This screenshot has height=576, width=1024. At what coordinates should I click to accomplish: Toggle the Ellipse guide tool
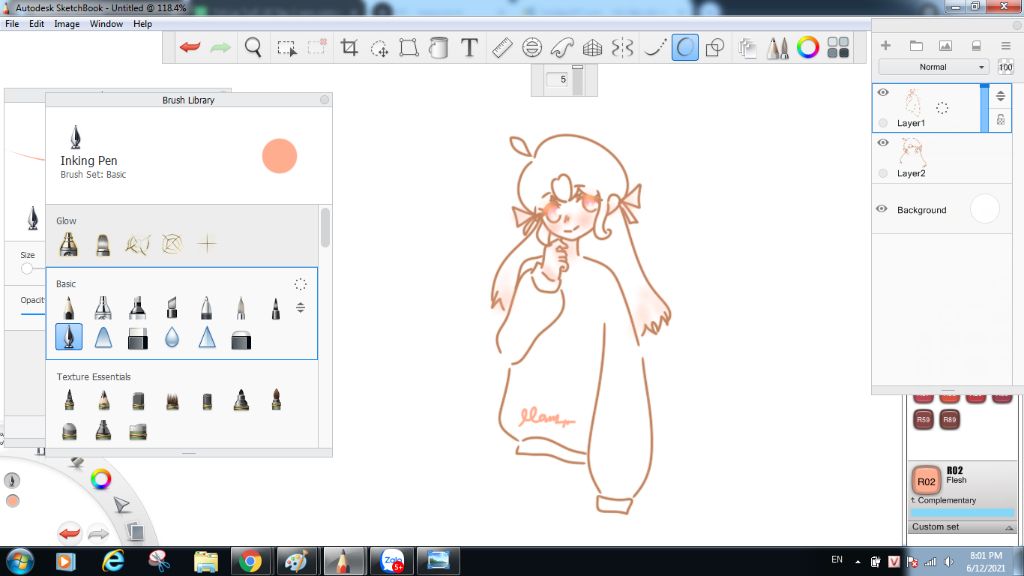[532, 48]
